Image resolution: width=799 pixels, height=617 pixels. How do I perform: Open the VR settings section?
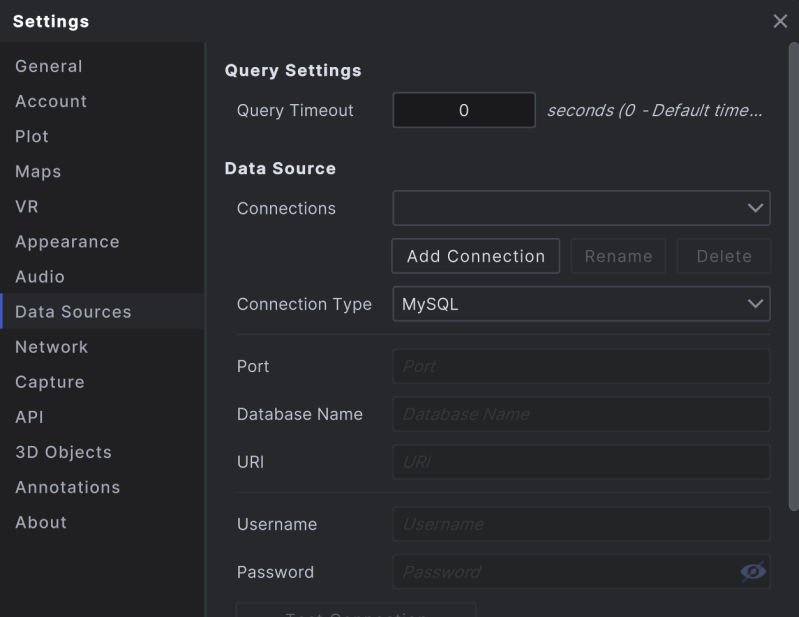(27, 206)
